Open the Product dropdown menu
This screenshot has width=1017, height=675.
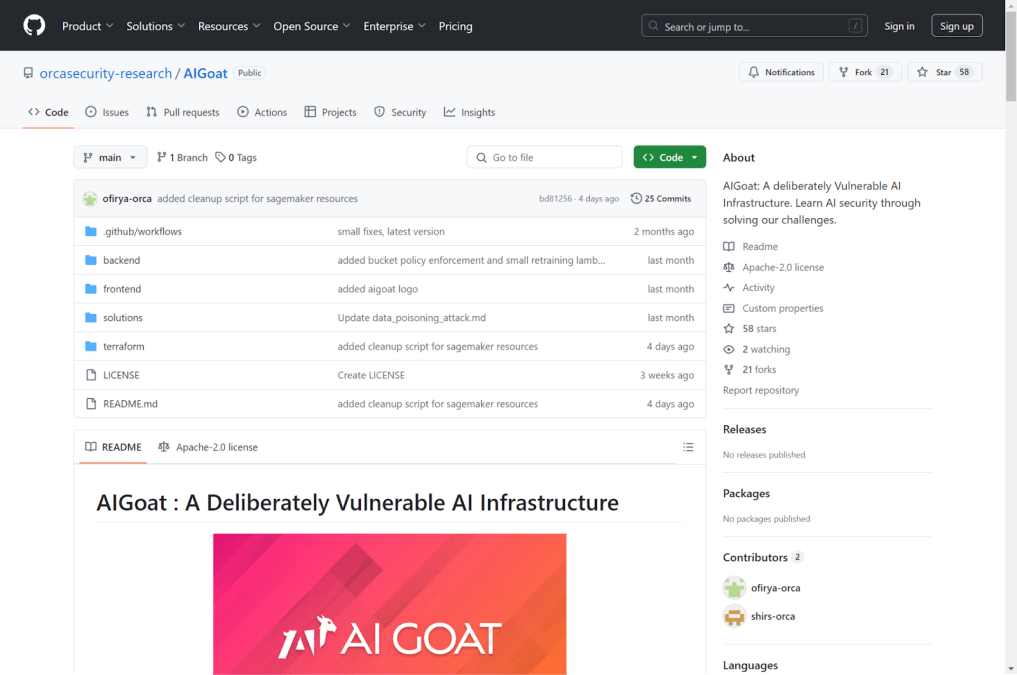coord(88,26)
